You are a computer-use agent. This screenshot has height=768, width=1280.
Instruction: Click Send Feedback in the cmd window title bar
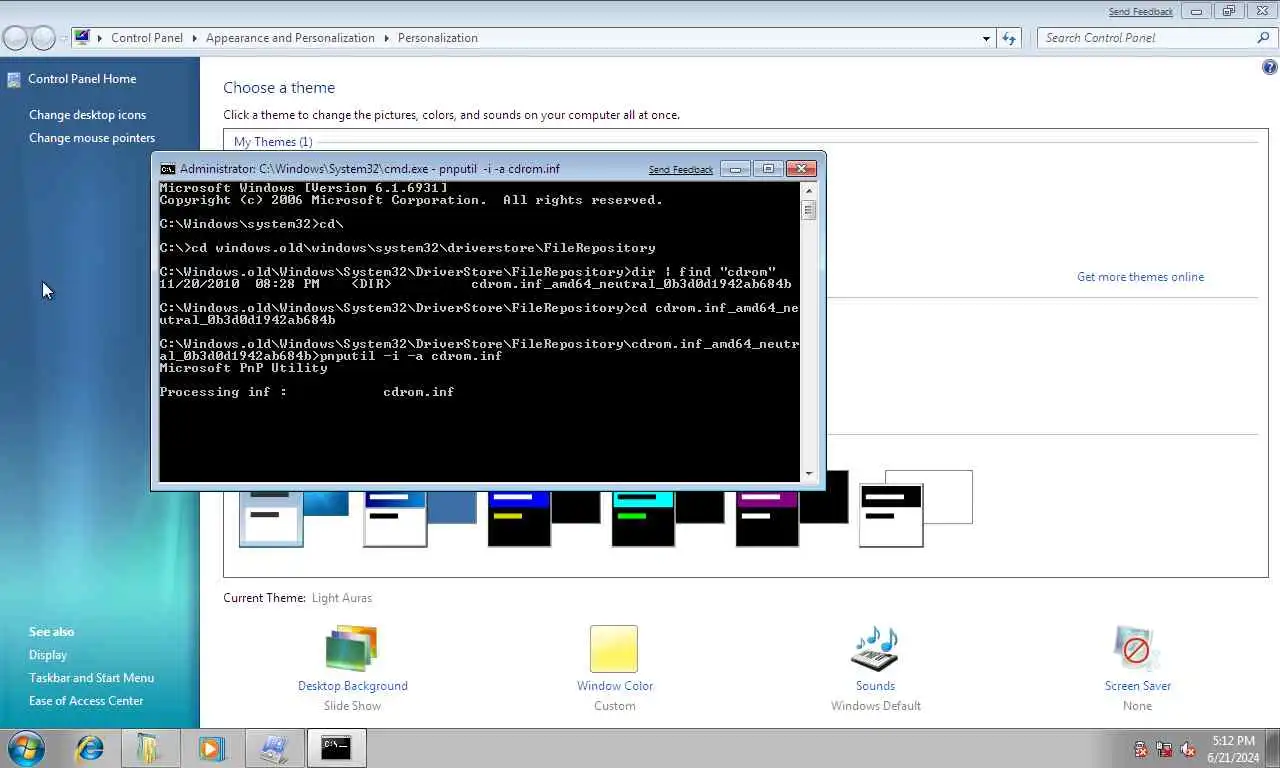pyautogui.click(x=681, y=170)
